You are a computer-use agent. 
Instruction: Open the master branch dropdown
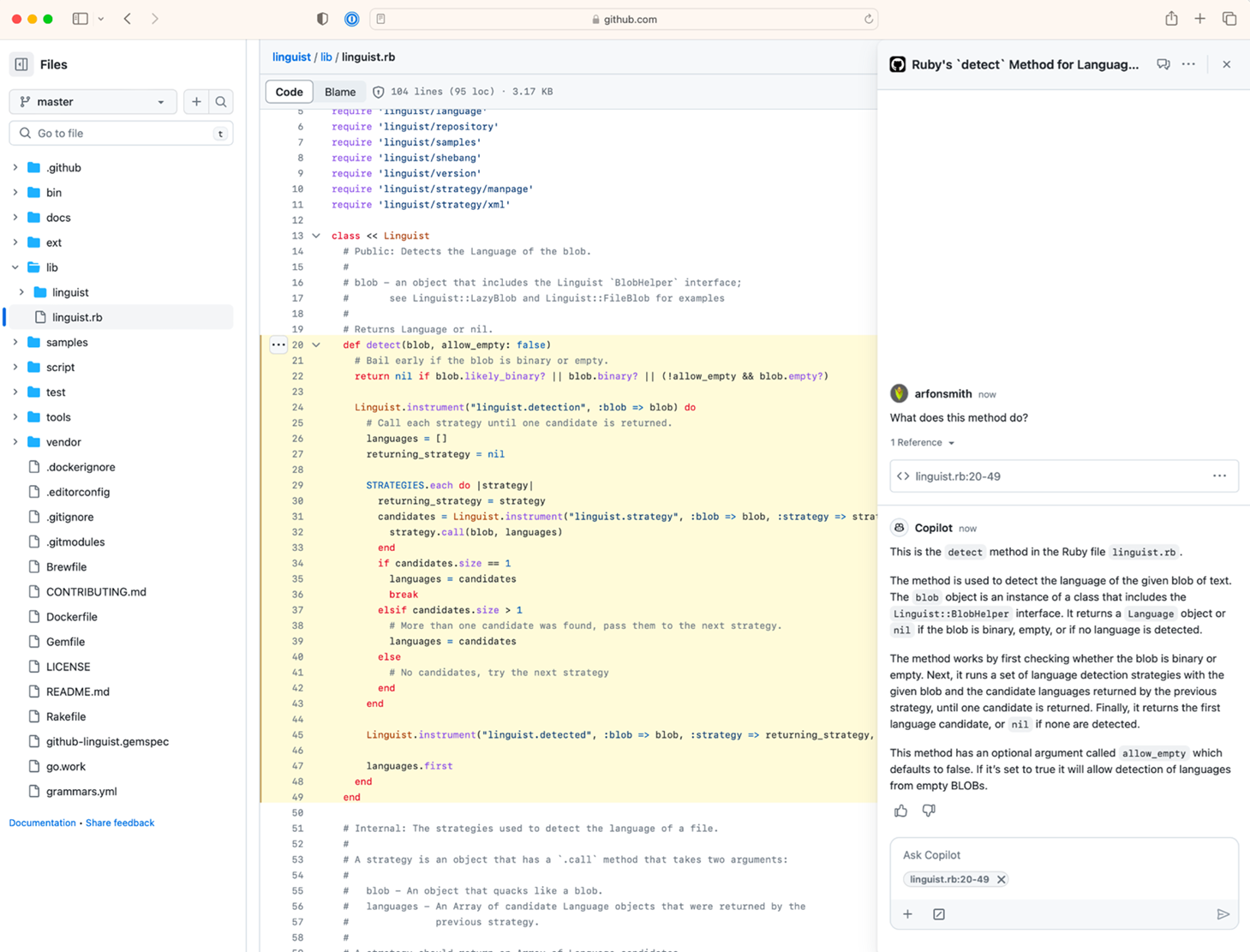(x=93, y=101)
